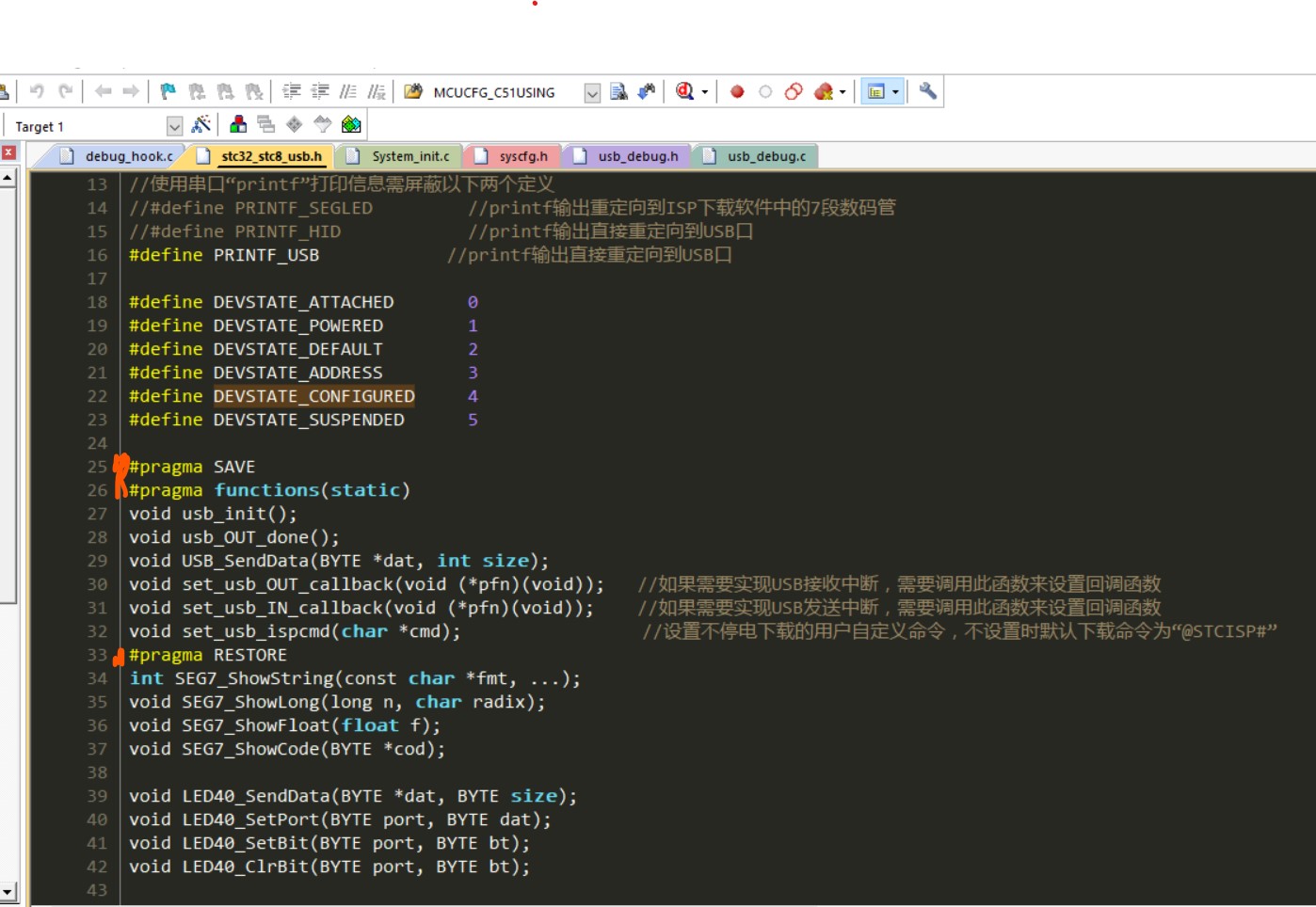This screenshot has width=1316, height=907.
Task: Open the kill breakpoints dropdown arrow
Action: (843, 92)
